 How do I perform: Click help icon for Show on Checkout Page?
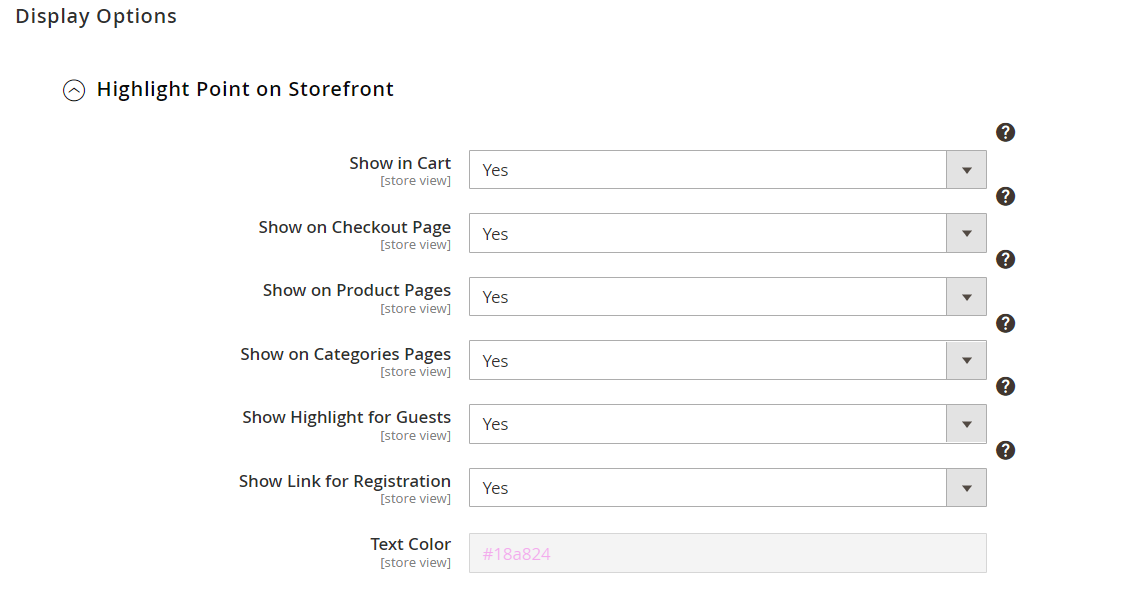coord(1006,196)
